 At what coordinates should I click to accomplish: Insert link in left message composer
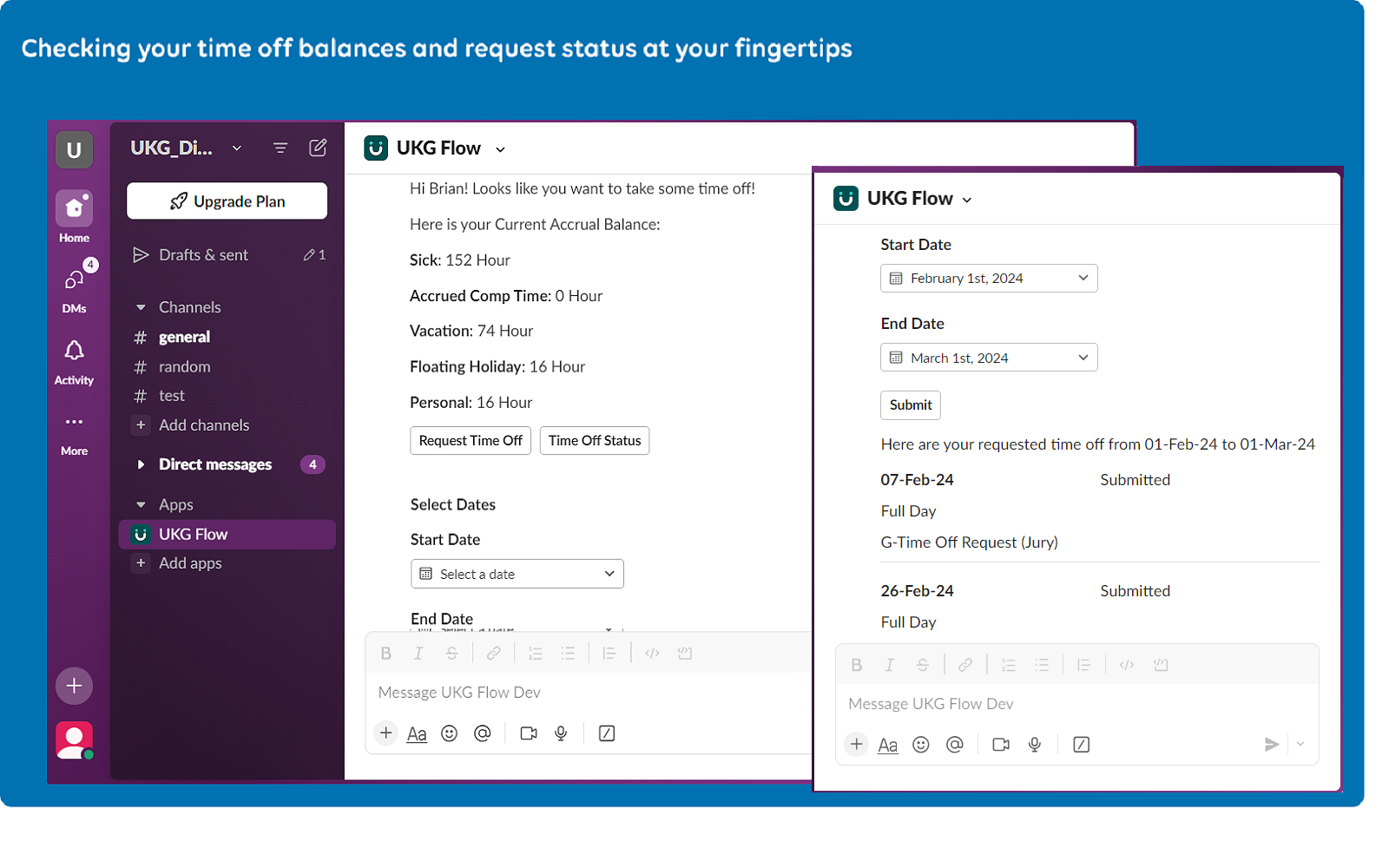click(x=493, y=654)
